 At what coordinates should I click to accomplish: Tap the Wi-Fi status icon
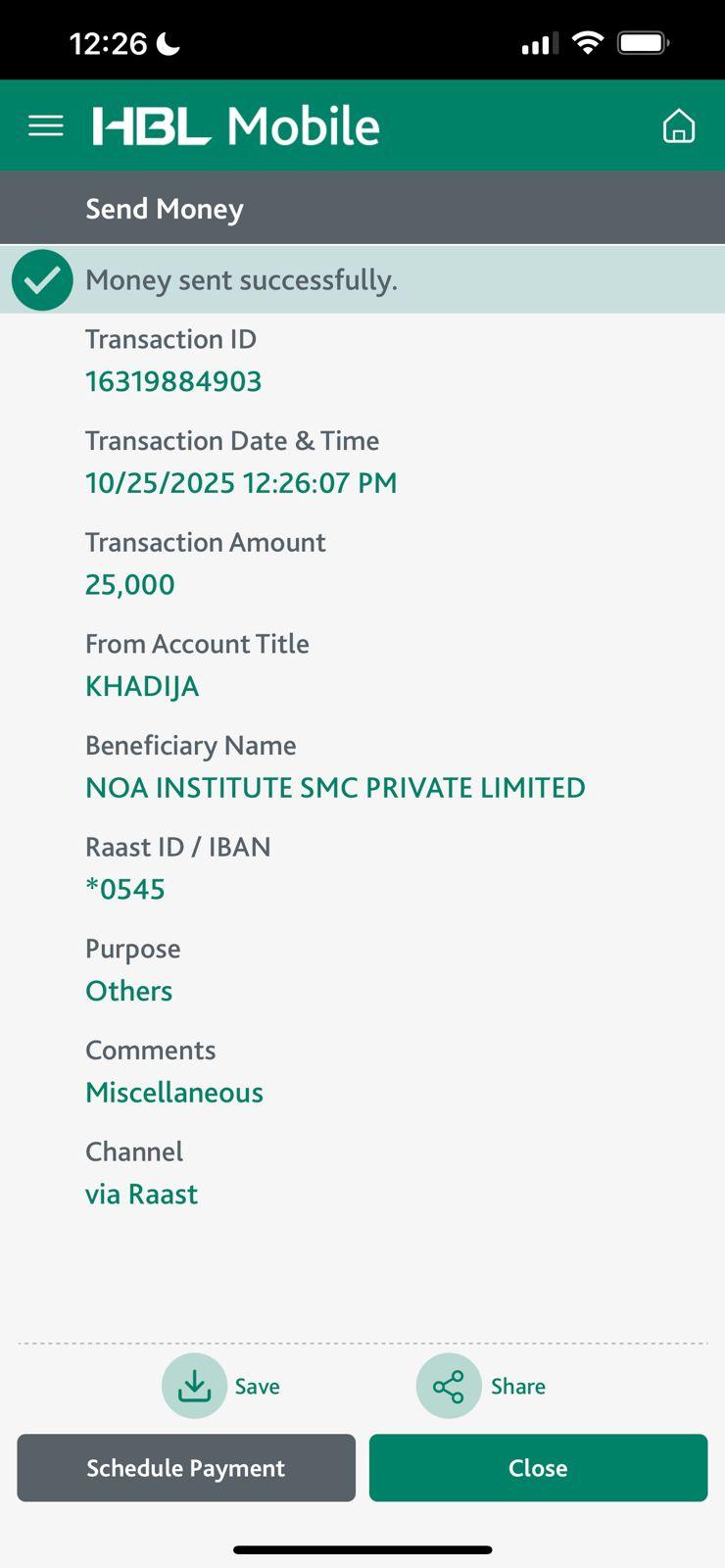click(x=588, y=43)
